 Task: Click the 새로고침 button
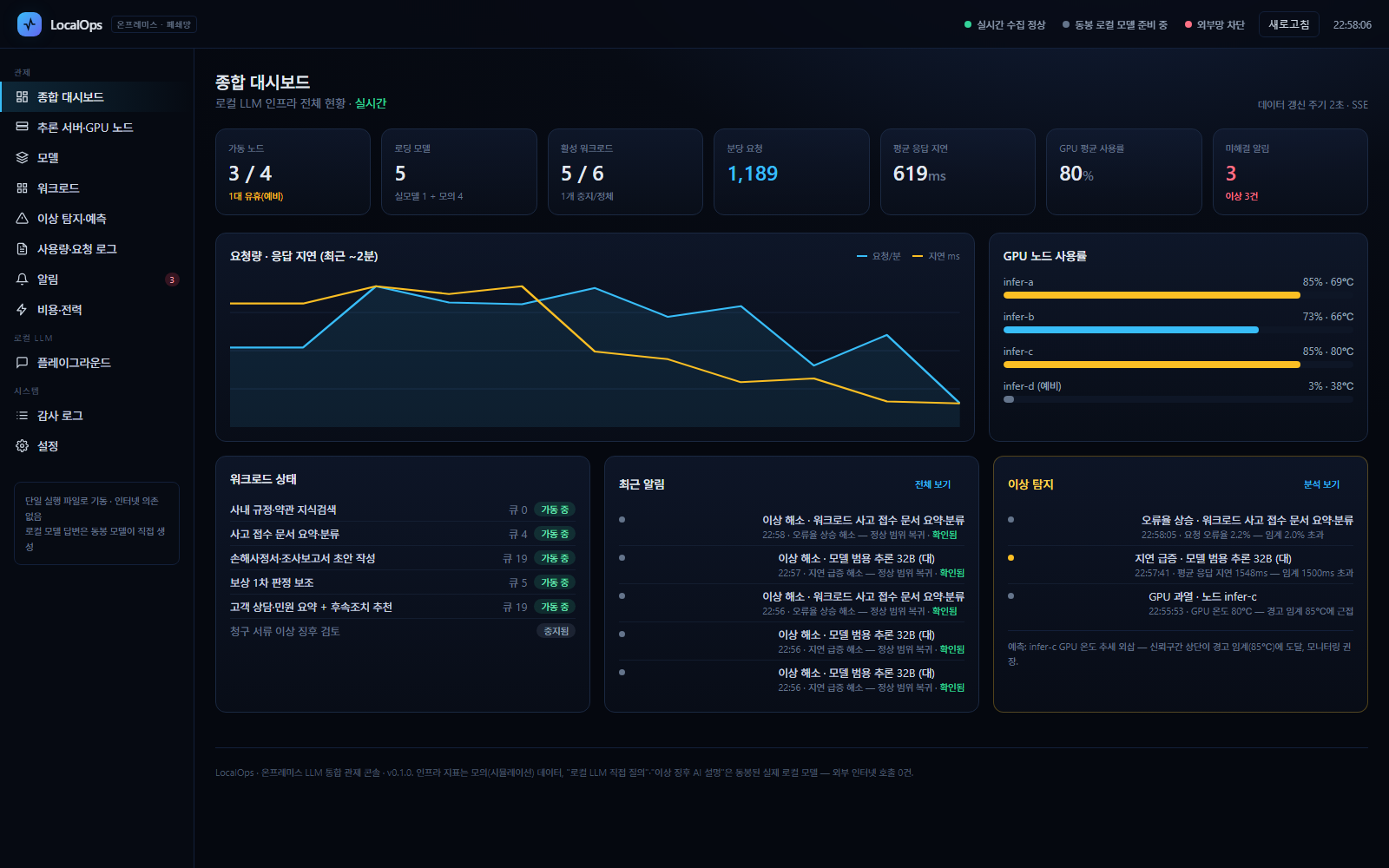click(x=1288, y=24)
